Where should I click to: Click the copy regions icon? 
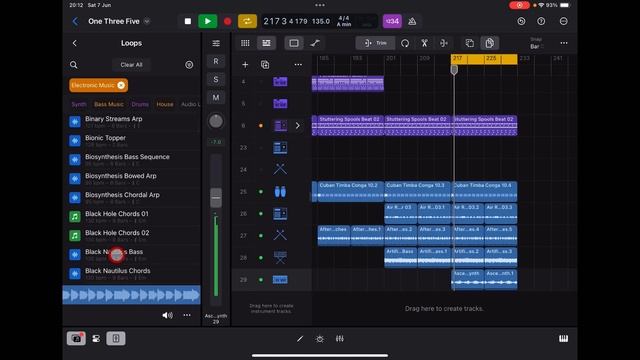[x=470, y=43]
